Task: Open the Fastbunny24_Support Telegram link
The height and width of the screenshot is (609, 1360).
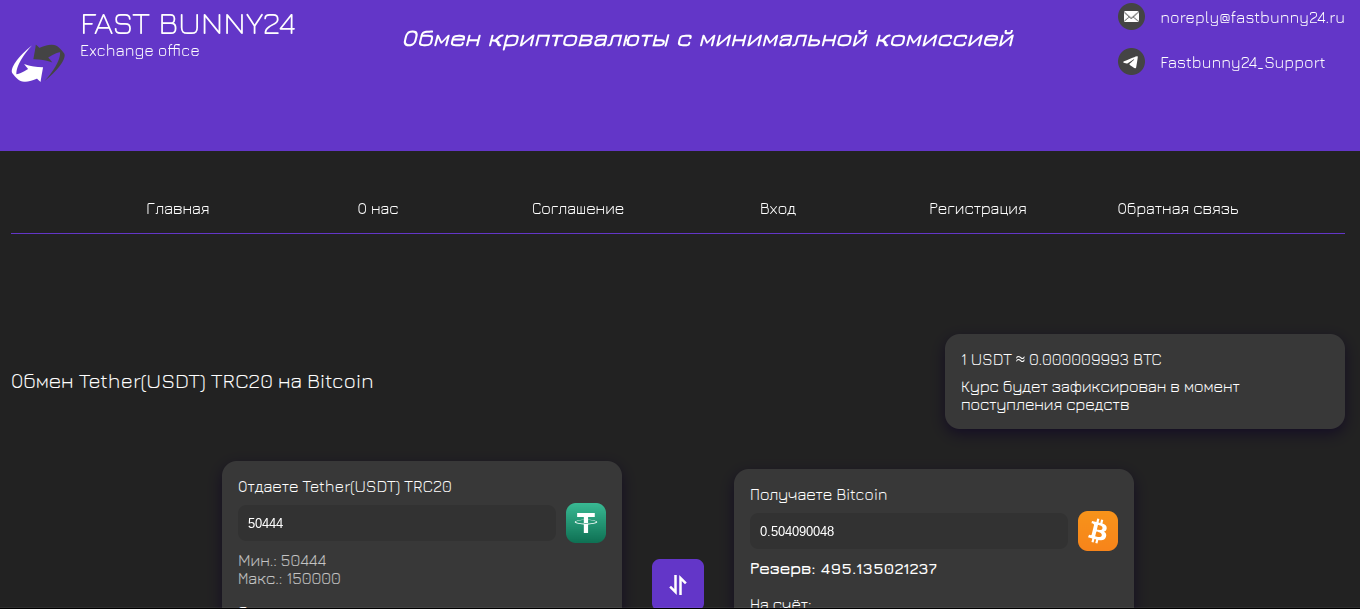Action: [x=1242, y=62]
